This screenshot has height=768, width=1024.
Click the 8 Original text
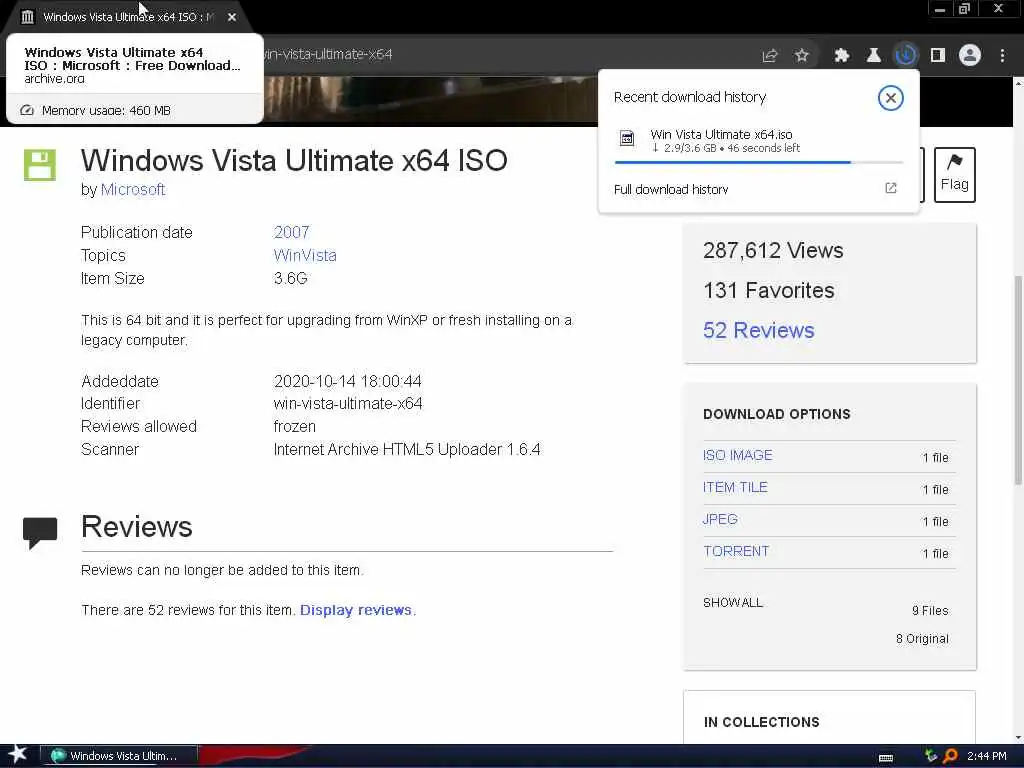click(922, 639)
